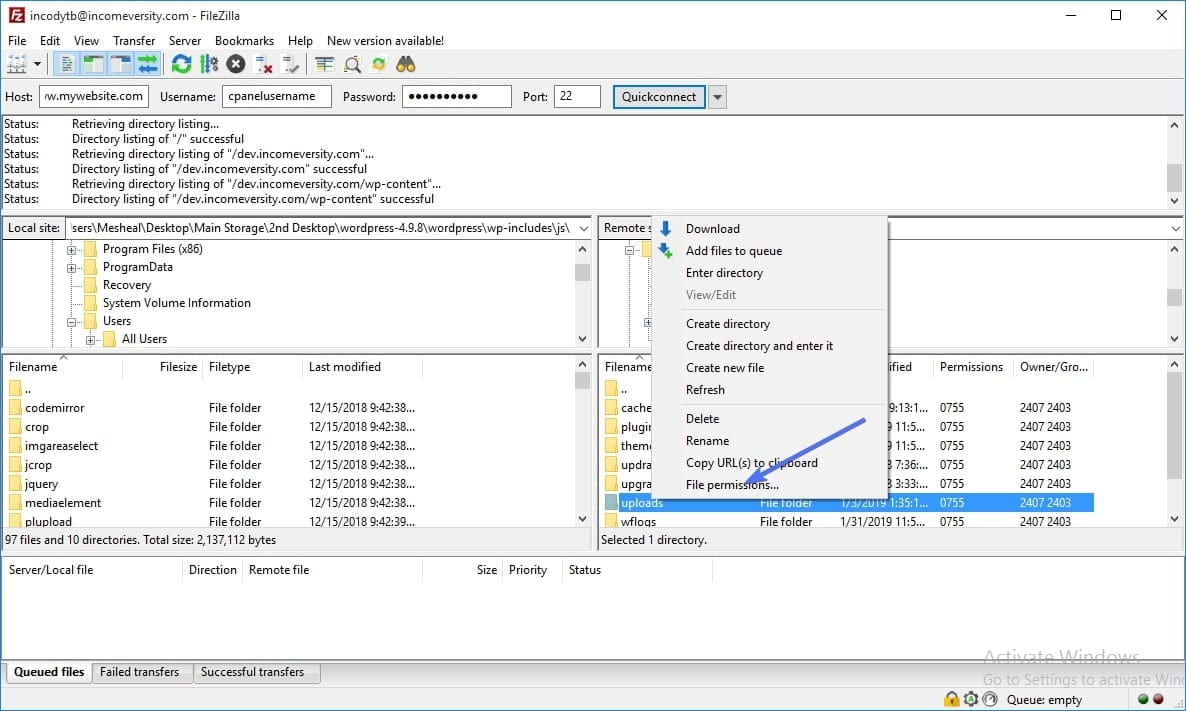Select the mediaelement folder in local list
Viewport: 1186px width, 711px height.
(x=63, y=503)
